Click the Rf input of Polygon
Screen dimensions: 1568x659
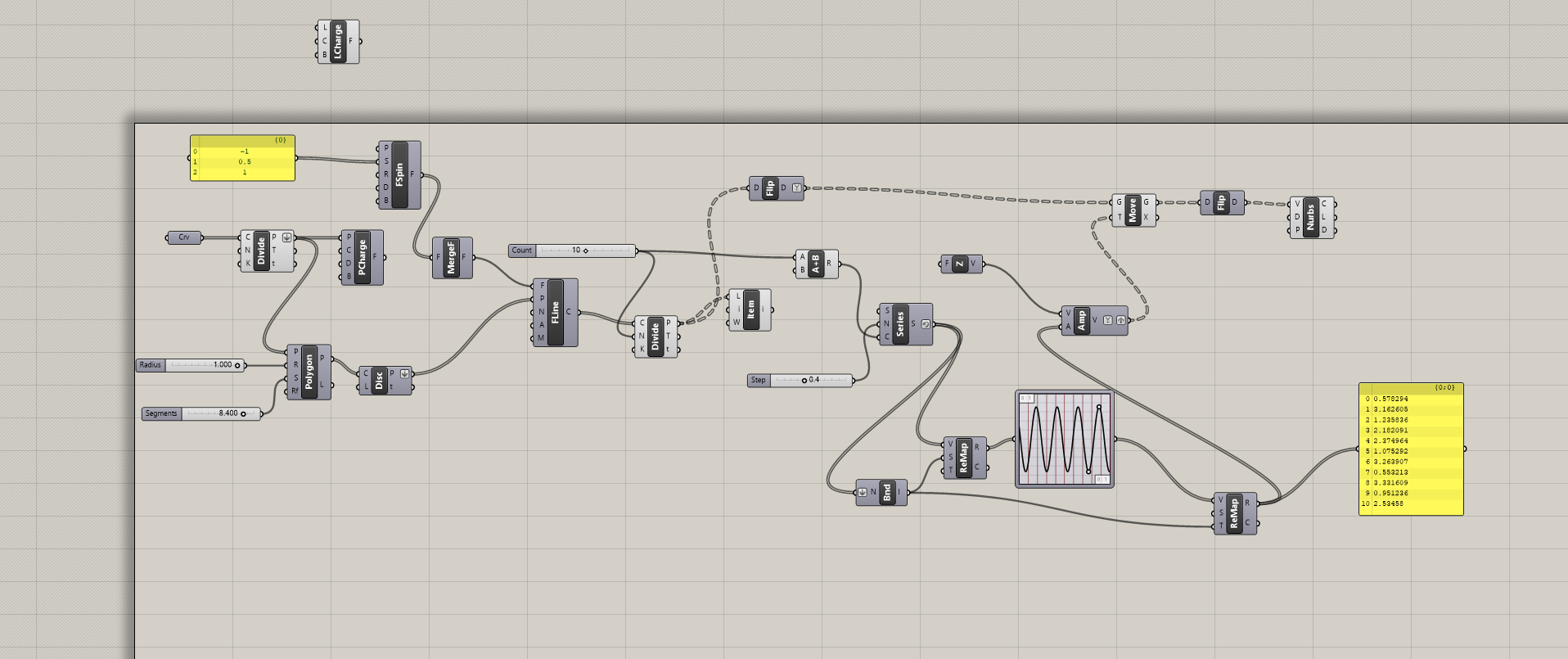(295, 391)
